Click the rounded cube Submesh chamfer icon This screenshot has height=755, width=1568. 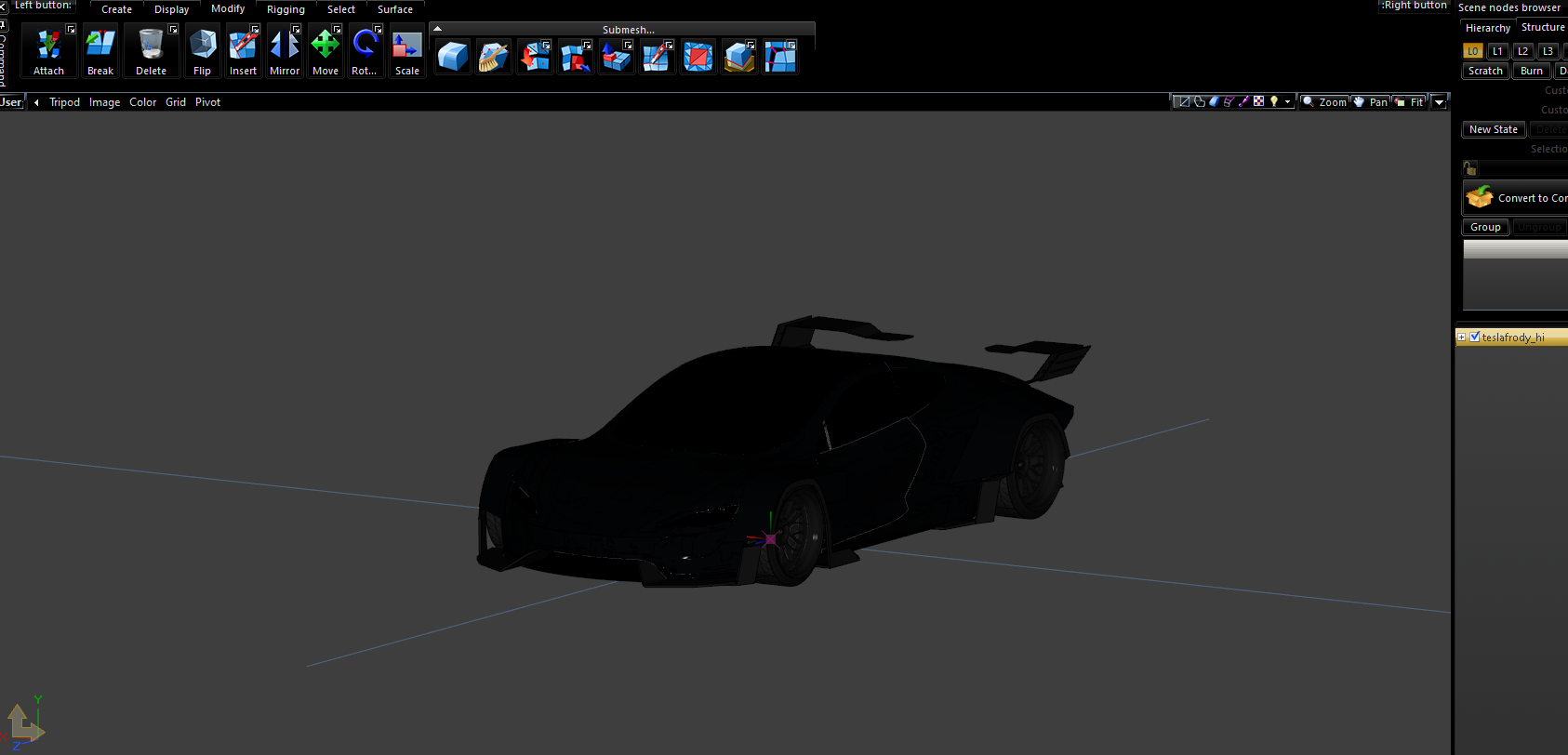click(453, 57)
